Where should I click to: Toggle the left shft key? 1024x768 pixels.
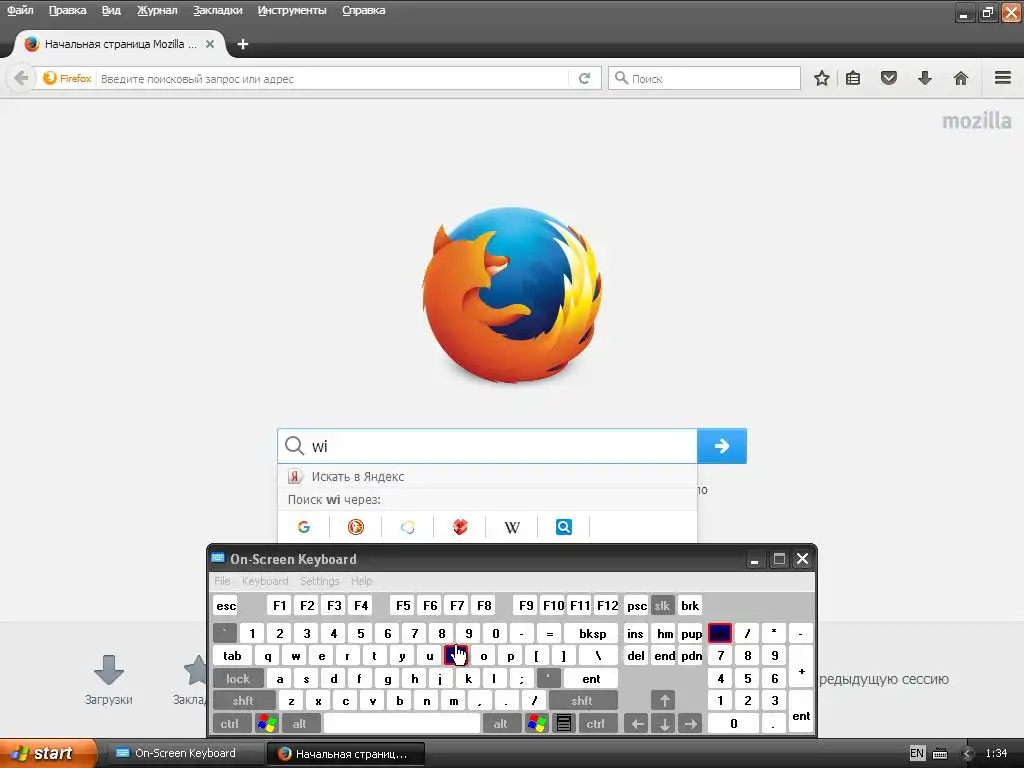tap(243, 701)
